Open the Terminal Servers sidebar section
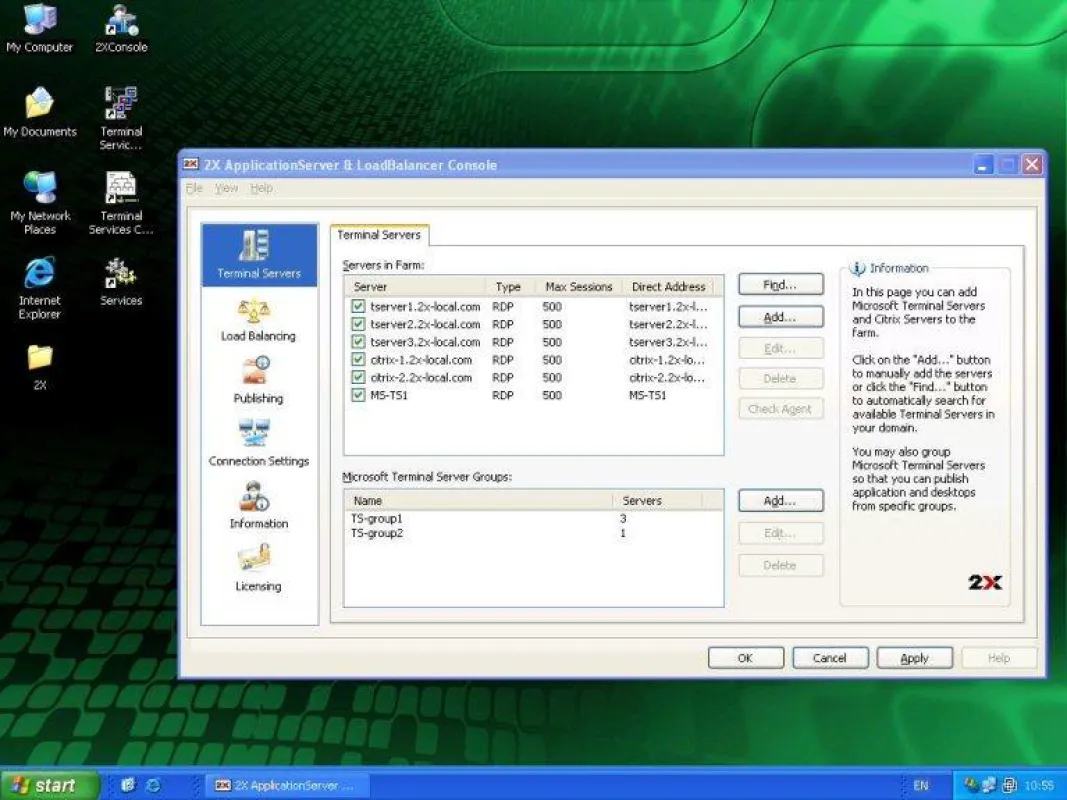 pyautogui.click(x=259, y=255)
